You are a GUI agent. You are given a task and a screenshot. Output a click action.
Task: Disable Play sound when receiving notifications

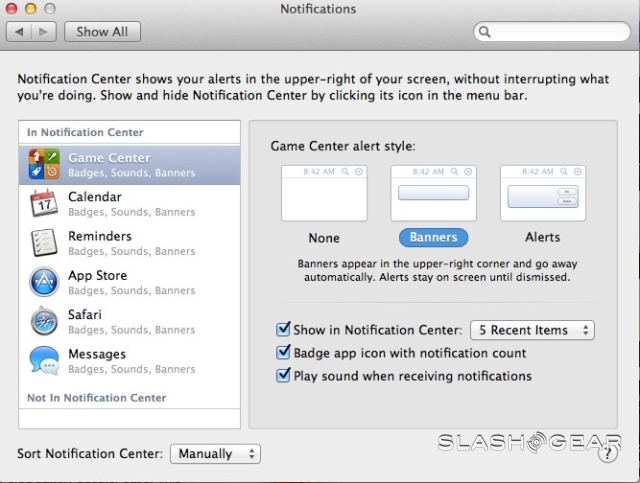click(282, 376)
